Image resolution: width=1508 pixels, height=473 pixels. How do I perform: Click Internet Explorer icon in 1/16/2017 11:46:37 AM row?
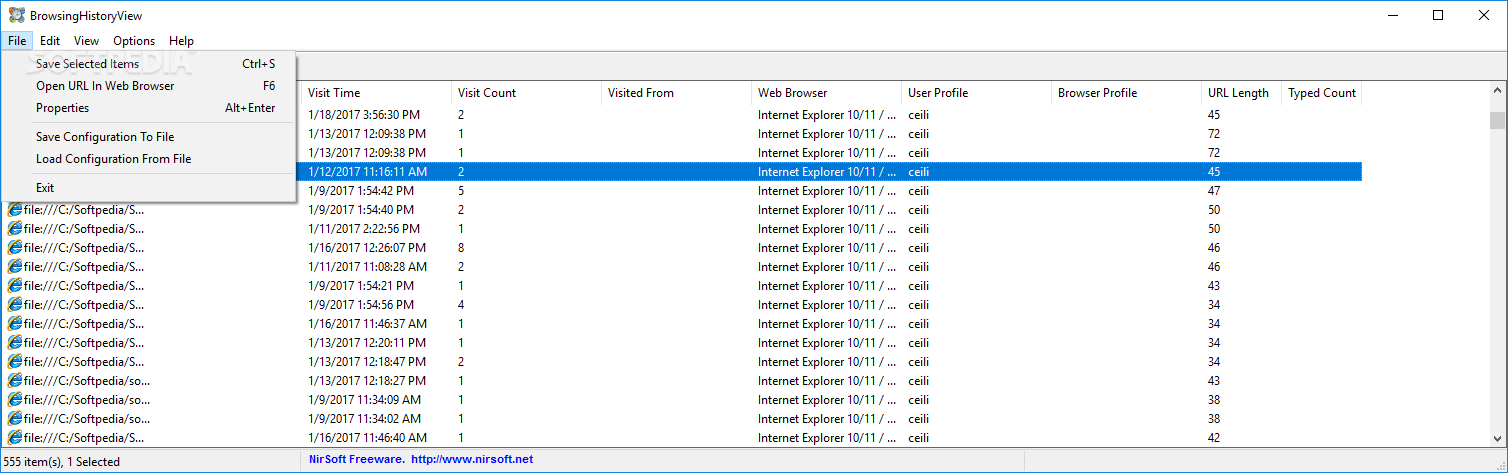point(15,324)
